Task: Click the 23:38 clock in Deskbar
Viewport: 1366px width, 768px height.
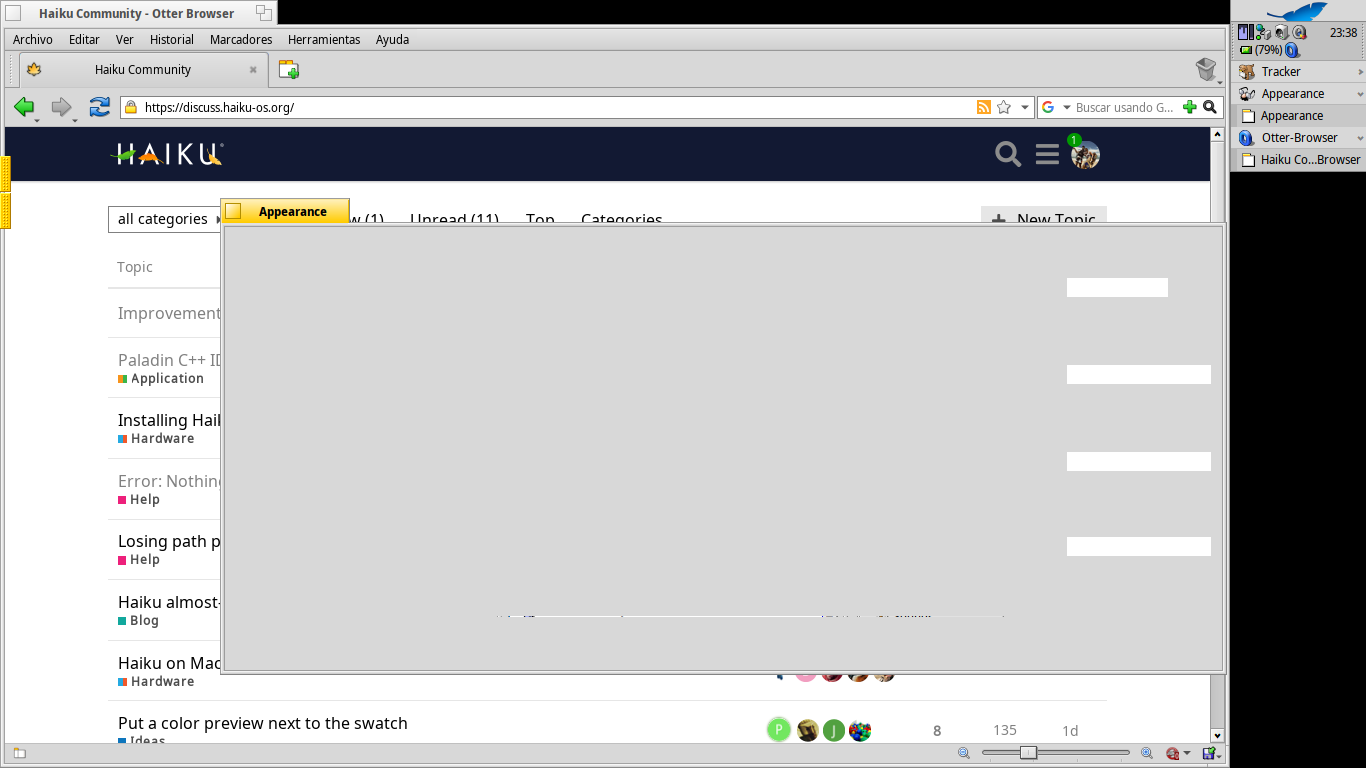Action: [1343, 32]
